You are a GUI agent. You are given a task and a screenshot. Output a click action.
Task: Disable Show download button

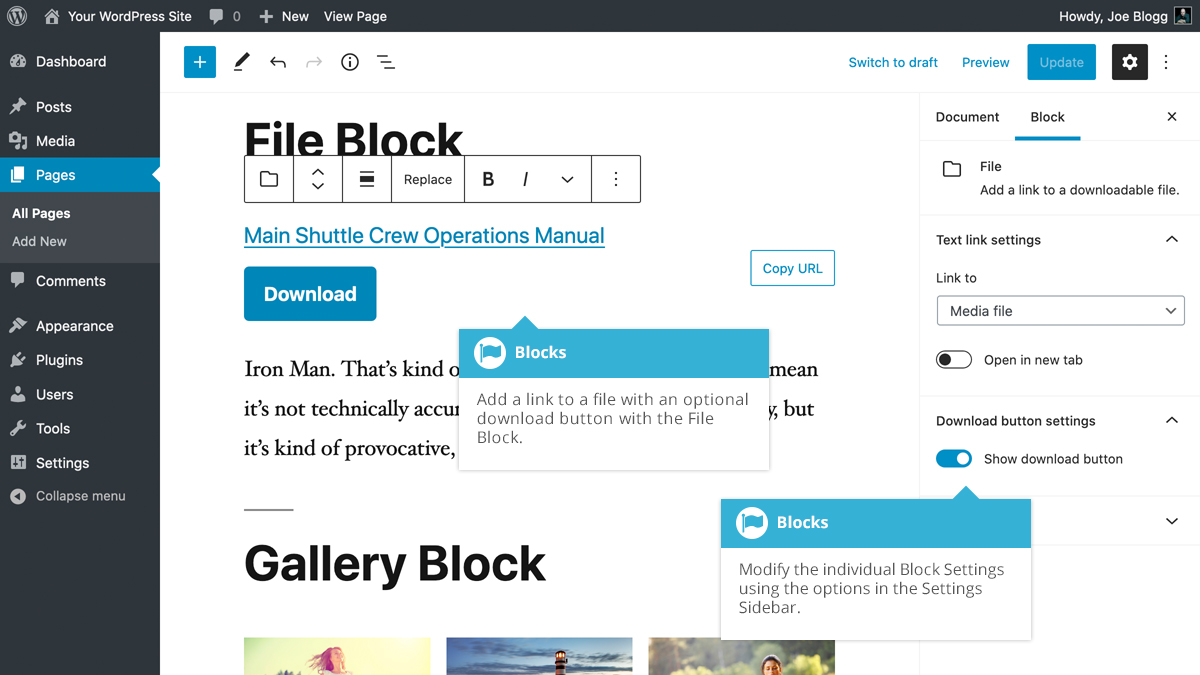pos(954,458)
